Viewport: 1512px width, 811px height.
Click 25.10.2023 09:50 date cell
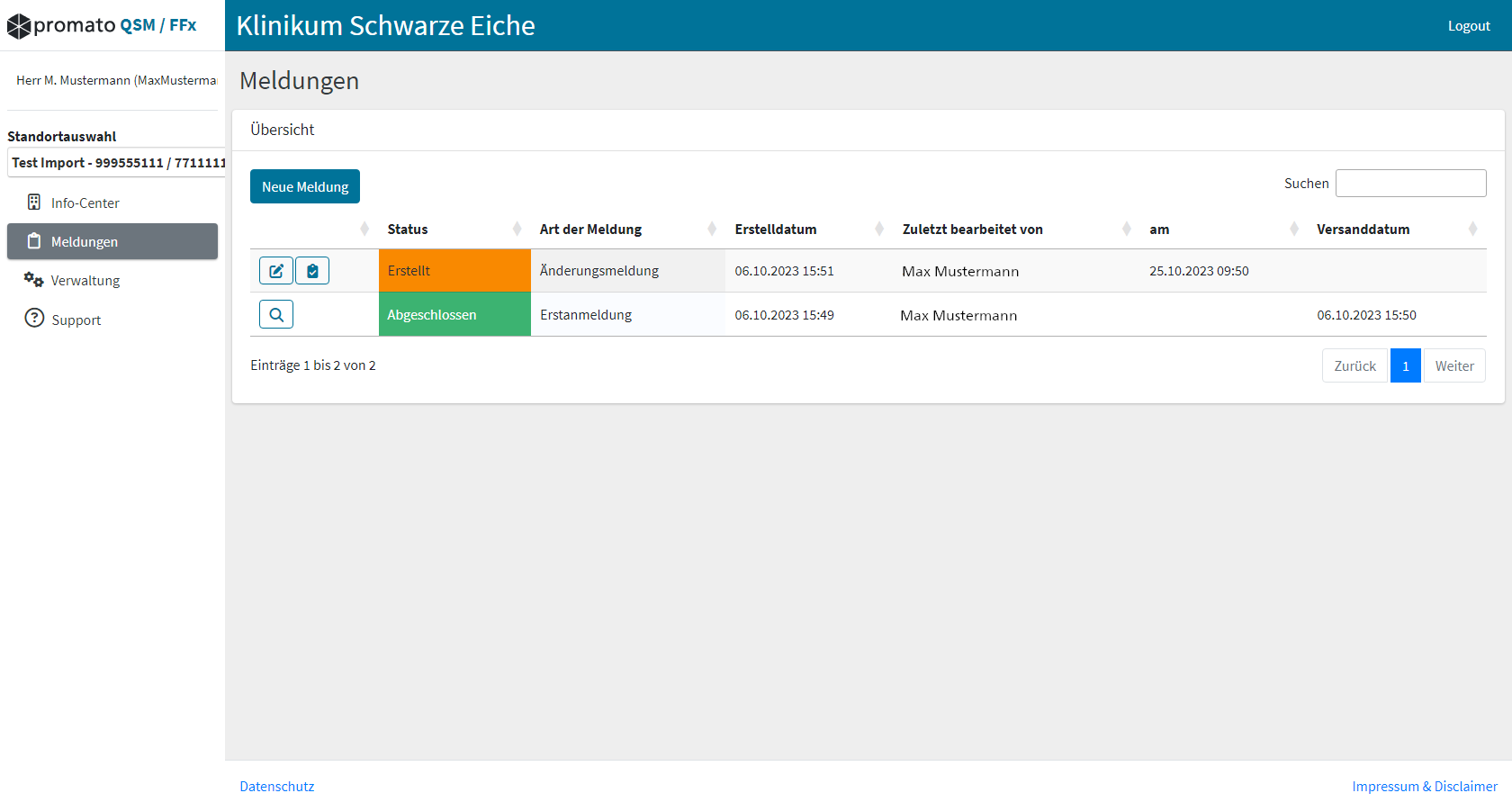1199,270
